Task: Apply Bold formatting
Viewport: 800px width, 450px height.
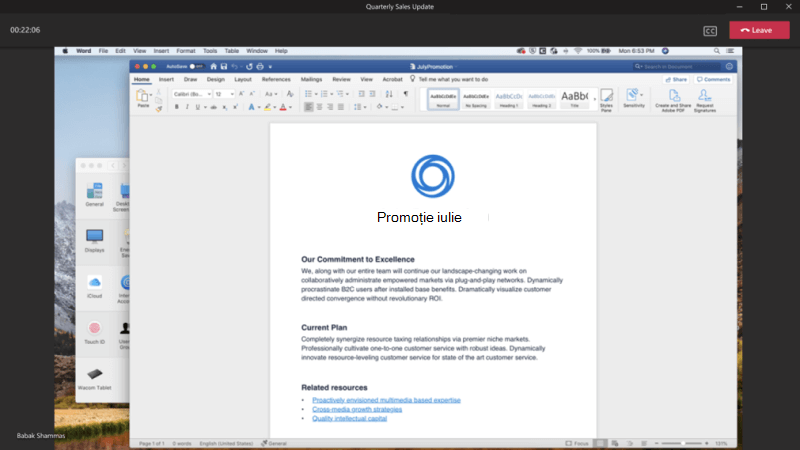Action: click(177, 107)
